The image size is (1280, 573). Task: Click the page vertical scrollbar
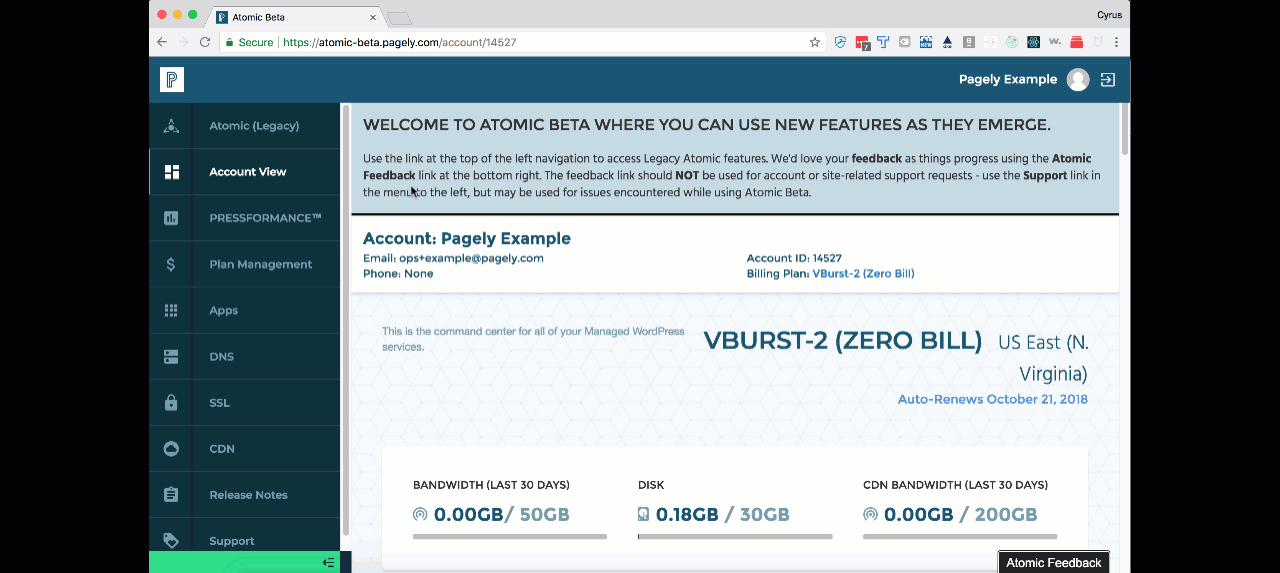pyautogui.click(x=1124, y=129)
